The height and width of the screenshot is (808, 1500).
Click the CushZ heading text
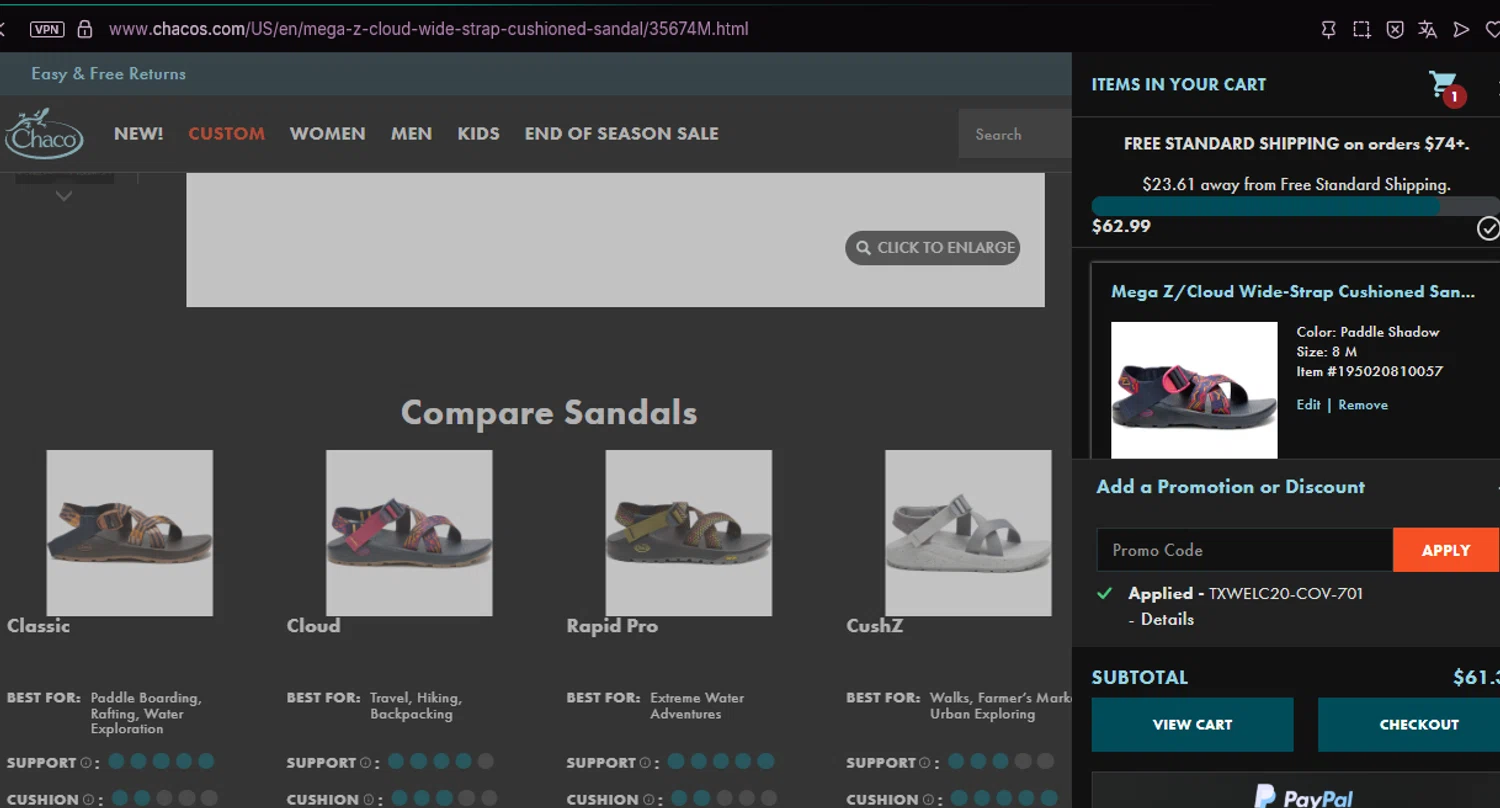pyautogui.click(x=875, y=626)
